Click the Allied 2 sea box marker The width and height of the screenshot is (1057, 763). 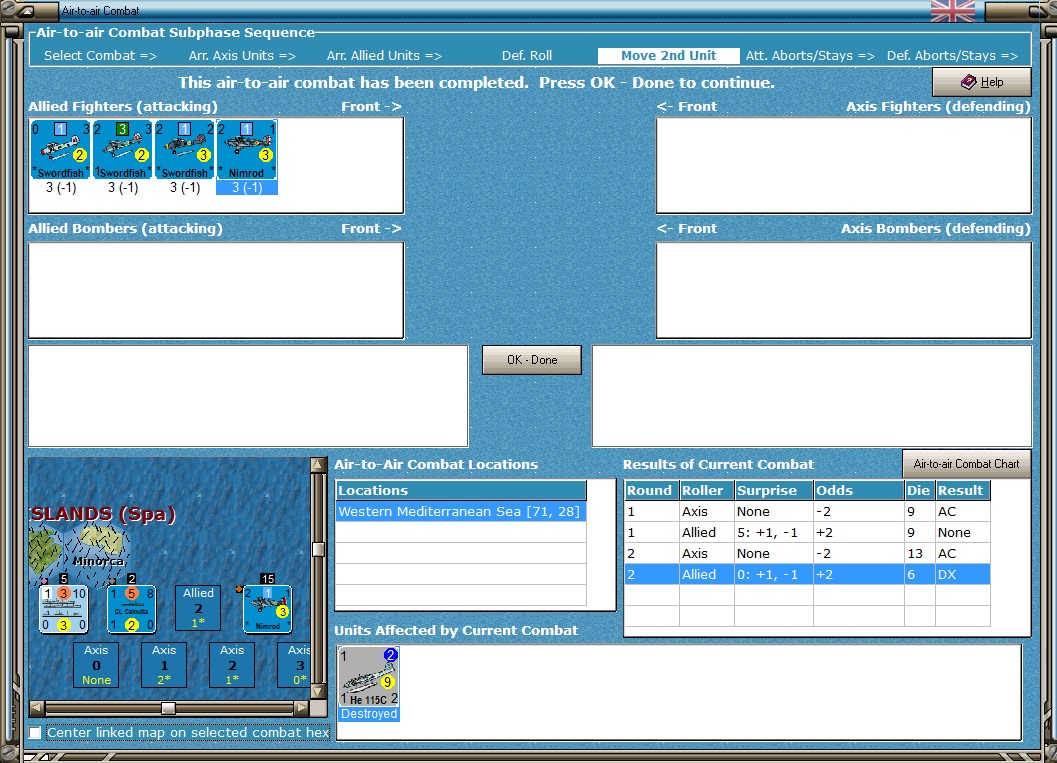pos(198,607)
